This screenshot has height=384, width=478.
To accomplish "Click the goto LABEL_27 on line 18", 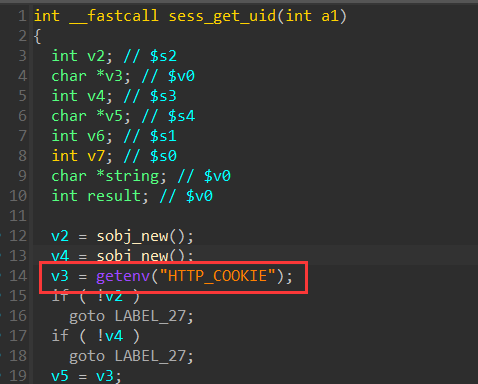I will (131, 356).
